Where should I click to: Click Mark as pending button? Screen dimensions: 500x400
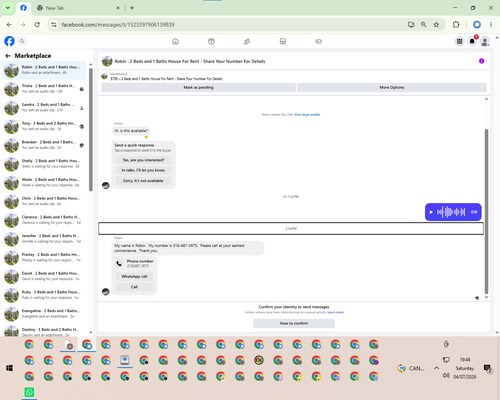tap(198, 87)
